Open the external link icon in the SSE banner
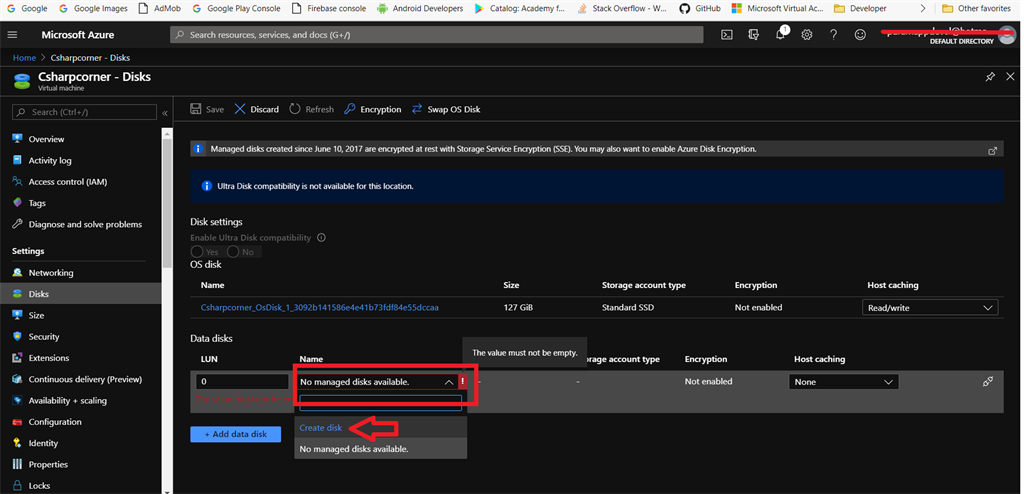The width and height of the screenshot is (1024, 494). (993, 150)
